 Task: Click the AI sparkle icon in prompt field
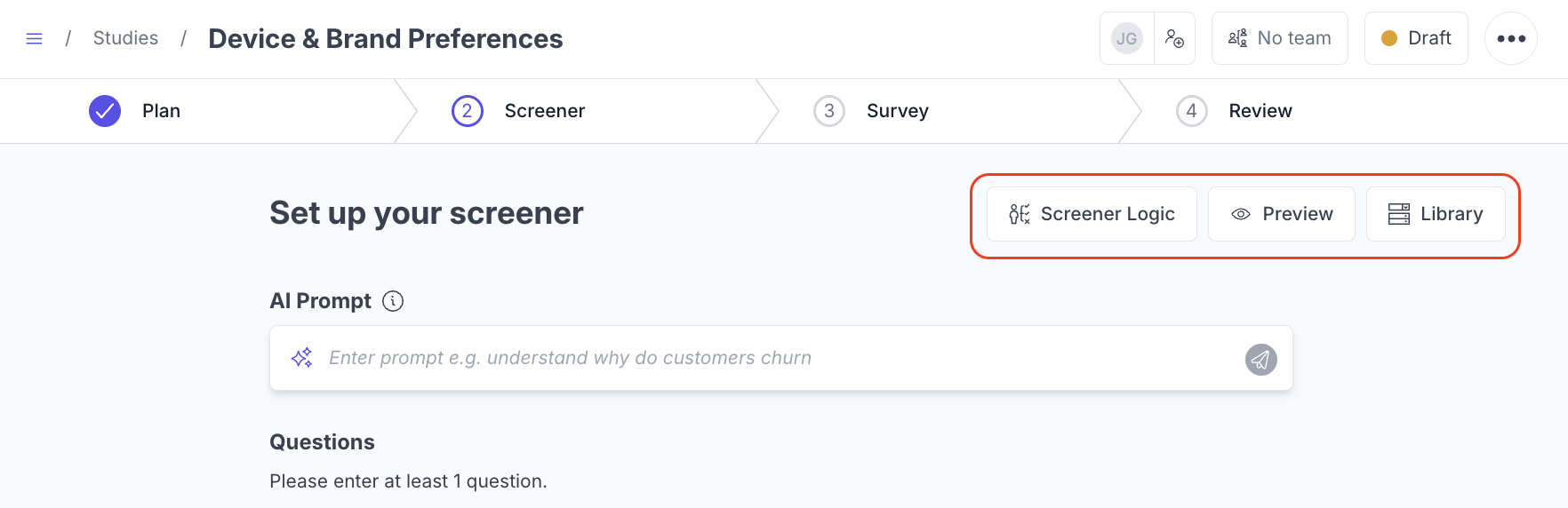pos(302,358)
